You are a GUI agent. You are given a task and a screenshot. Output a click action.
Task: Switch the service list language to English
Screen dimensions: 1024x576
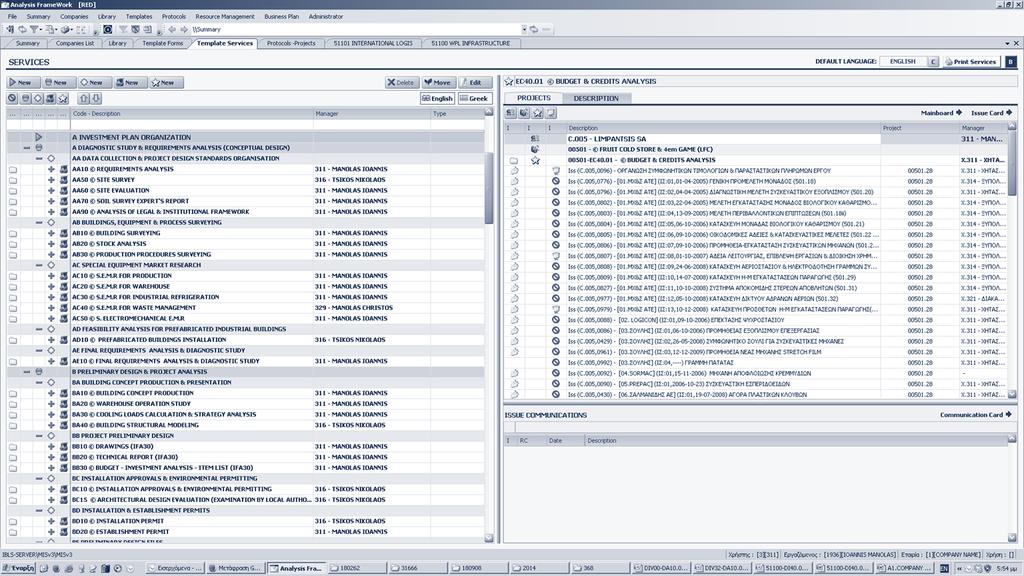pyautogui.click(x=438, y=99)
